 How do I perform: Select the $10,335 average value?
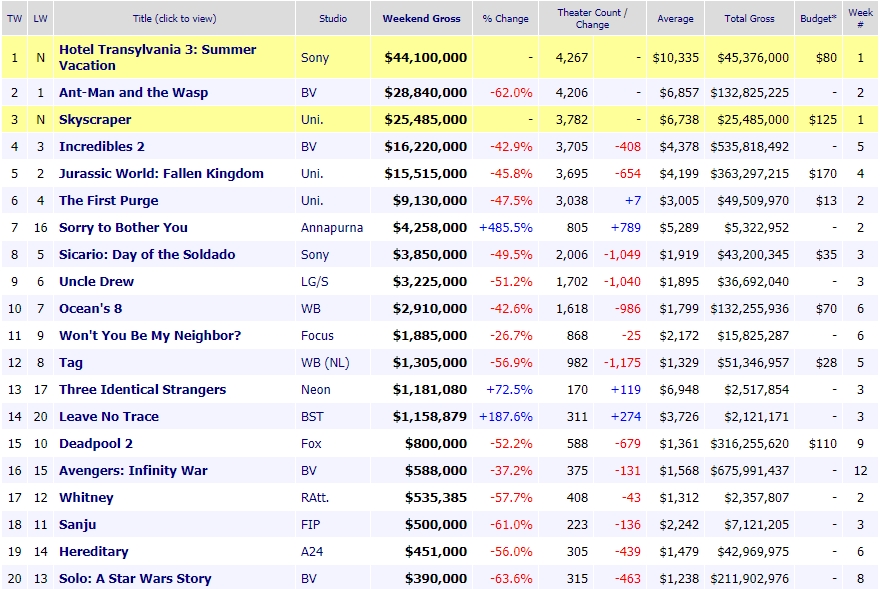(676, 57)
